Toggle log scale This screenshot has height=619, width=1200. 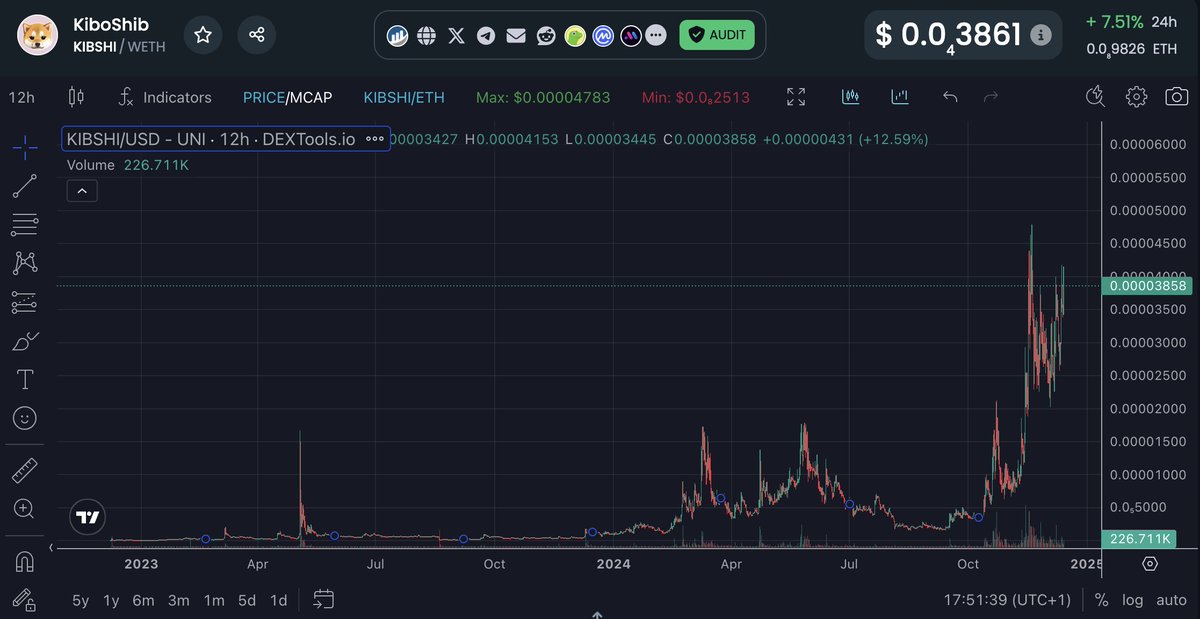(1132, 600)
